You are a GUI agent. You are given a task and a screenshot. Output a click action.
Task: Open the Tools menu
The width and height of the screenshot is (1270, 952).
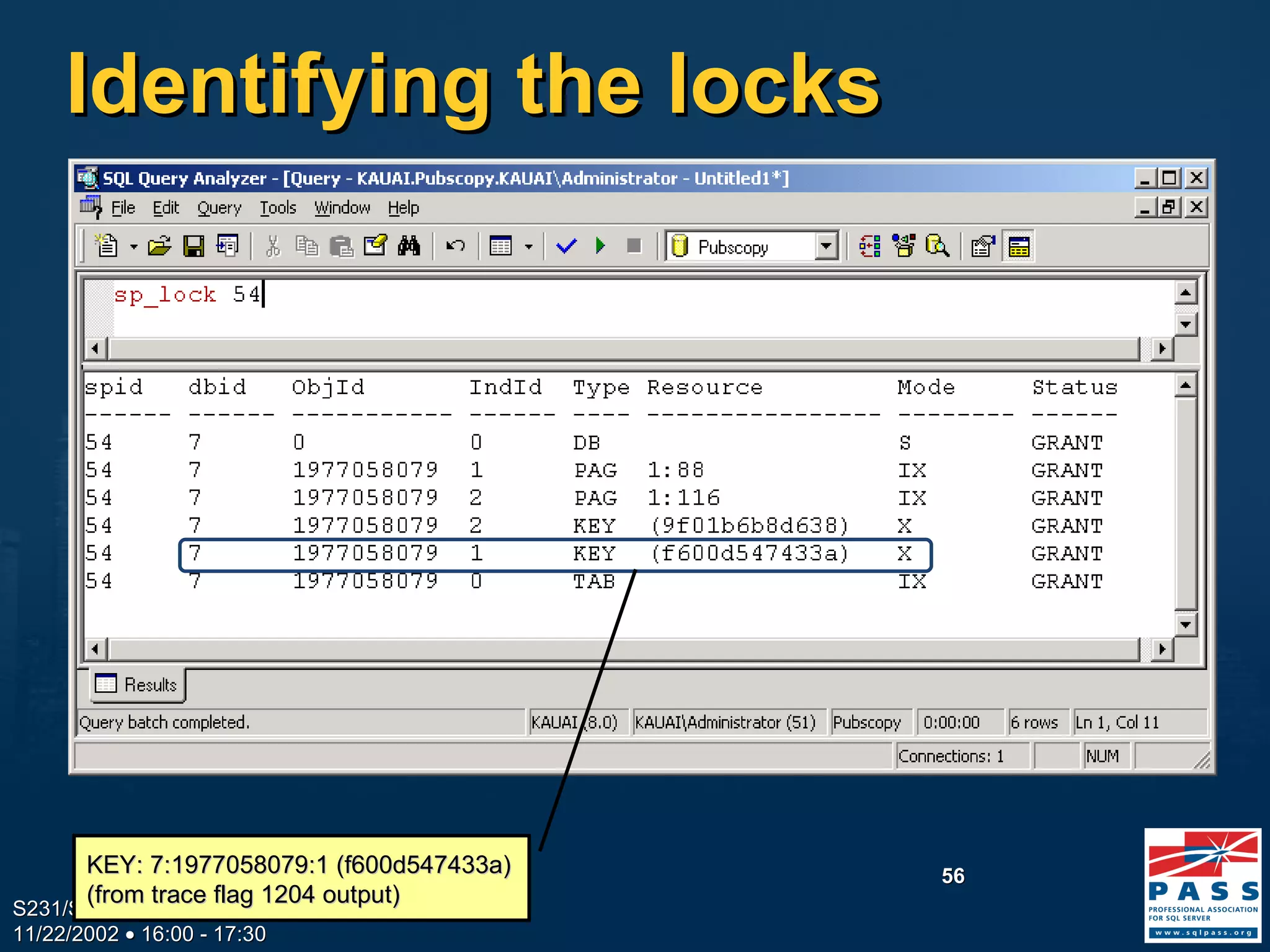click(x=277, y=208)
